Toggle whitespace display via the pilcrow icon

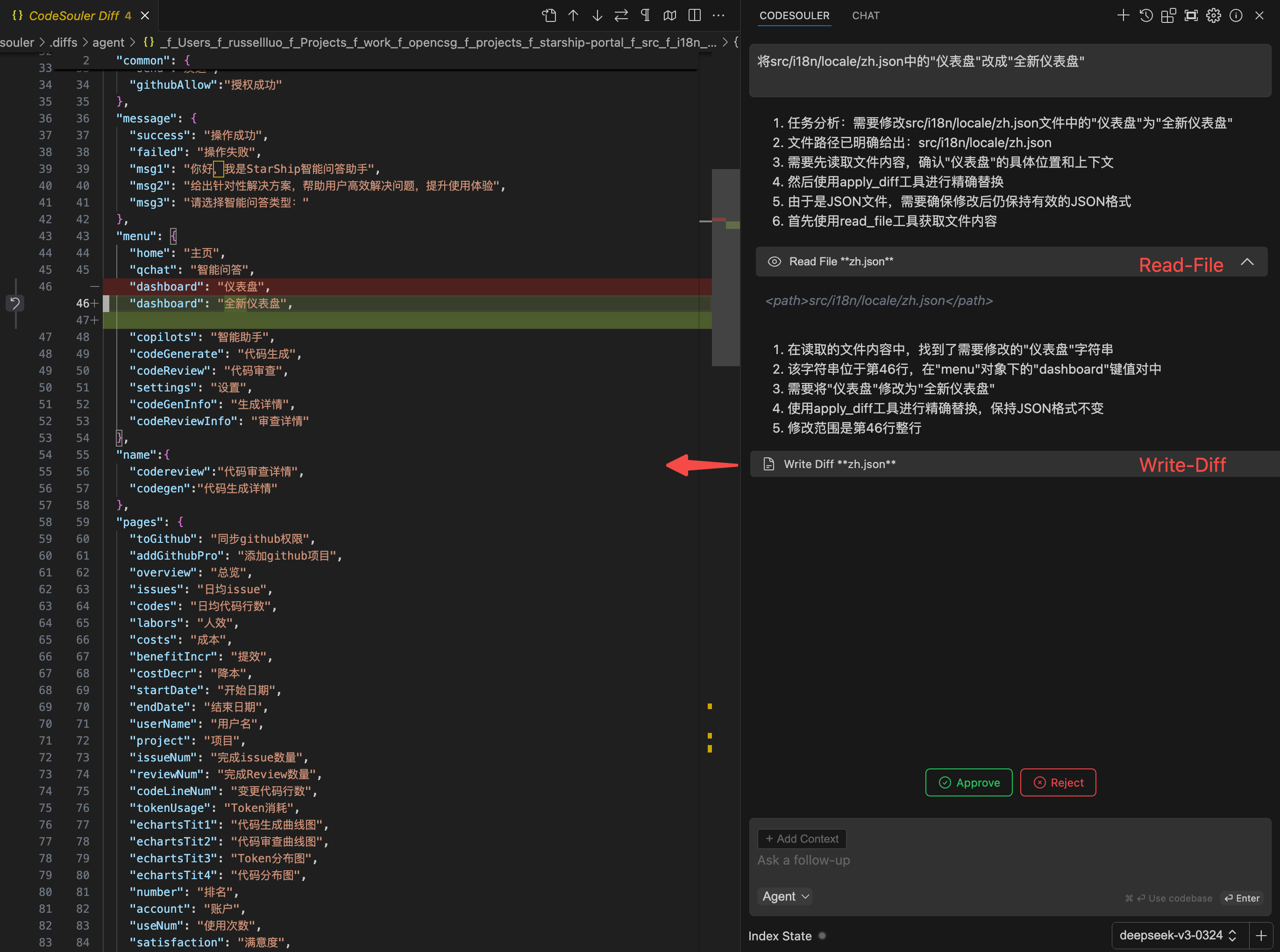click(646, 15)
